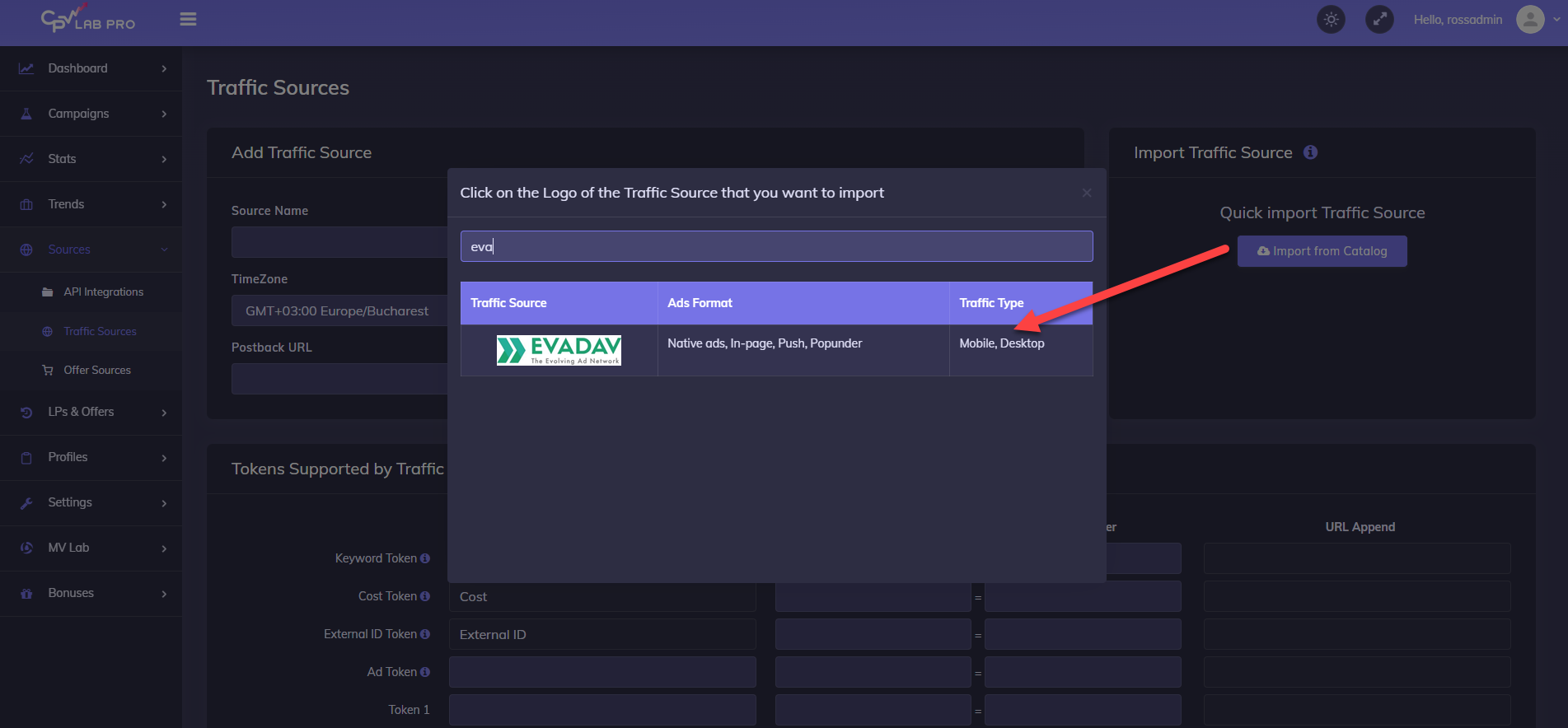Click the Cost Token info icon
The width and height of the screenshot is (1568, 728).
click(425, 596)
